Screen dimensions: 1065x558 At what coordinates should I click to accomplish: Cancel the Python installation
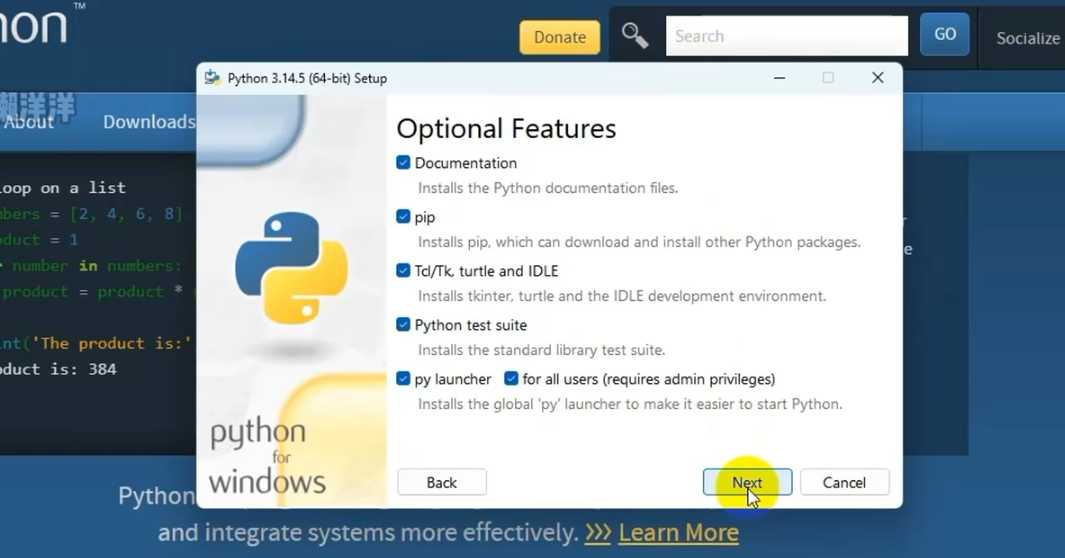pos(844,482)
